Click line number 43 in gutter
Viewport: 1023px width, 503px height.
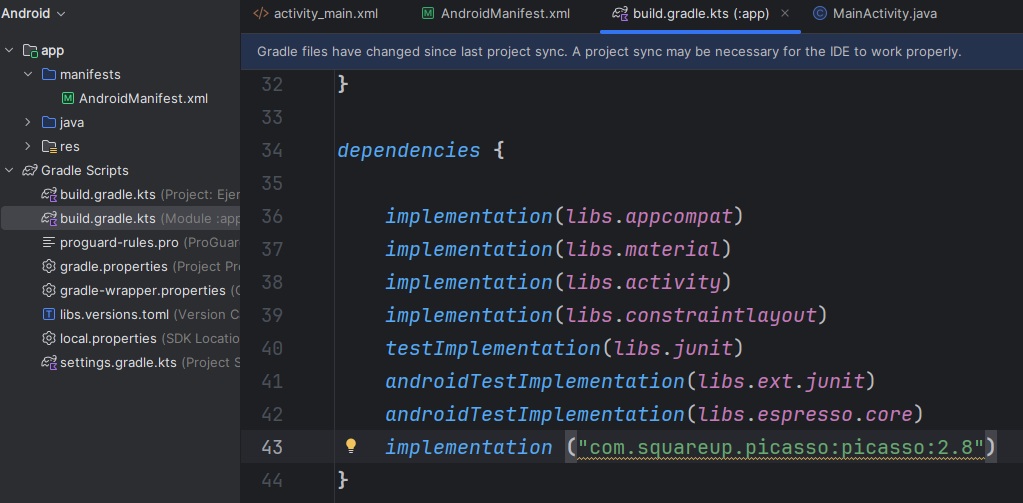coord(271,448)
